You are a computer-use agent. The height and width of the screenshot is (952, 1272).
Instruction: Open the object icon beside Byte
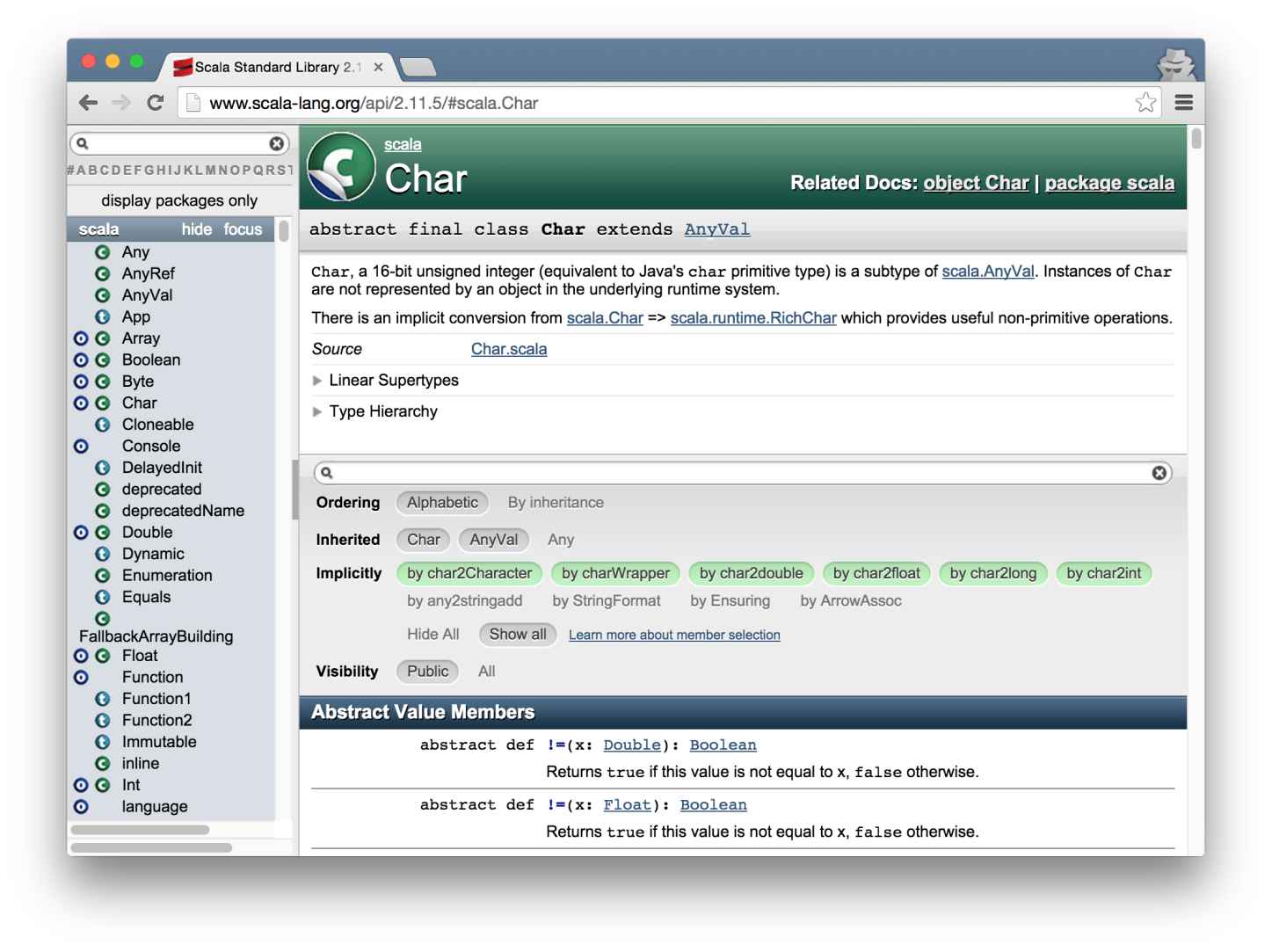(x=81, y=382)
